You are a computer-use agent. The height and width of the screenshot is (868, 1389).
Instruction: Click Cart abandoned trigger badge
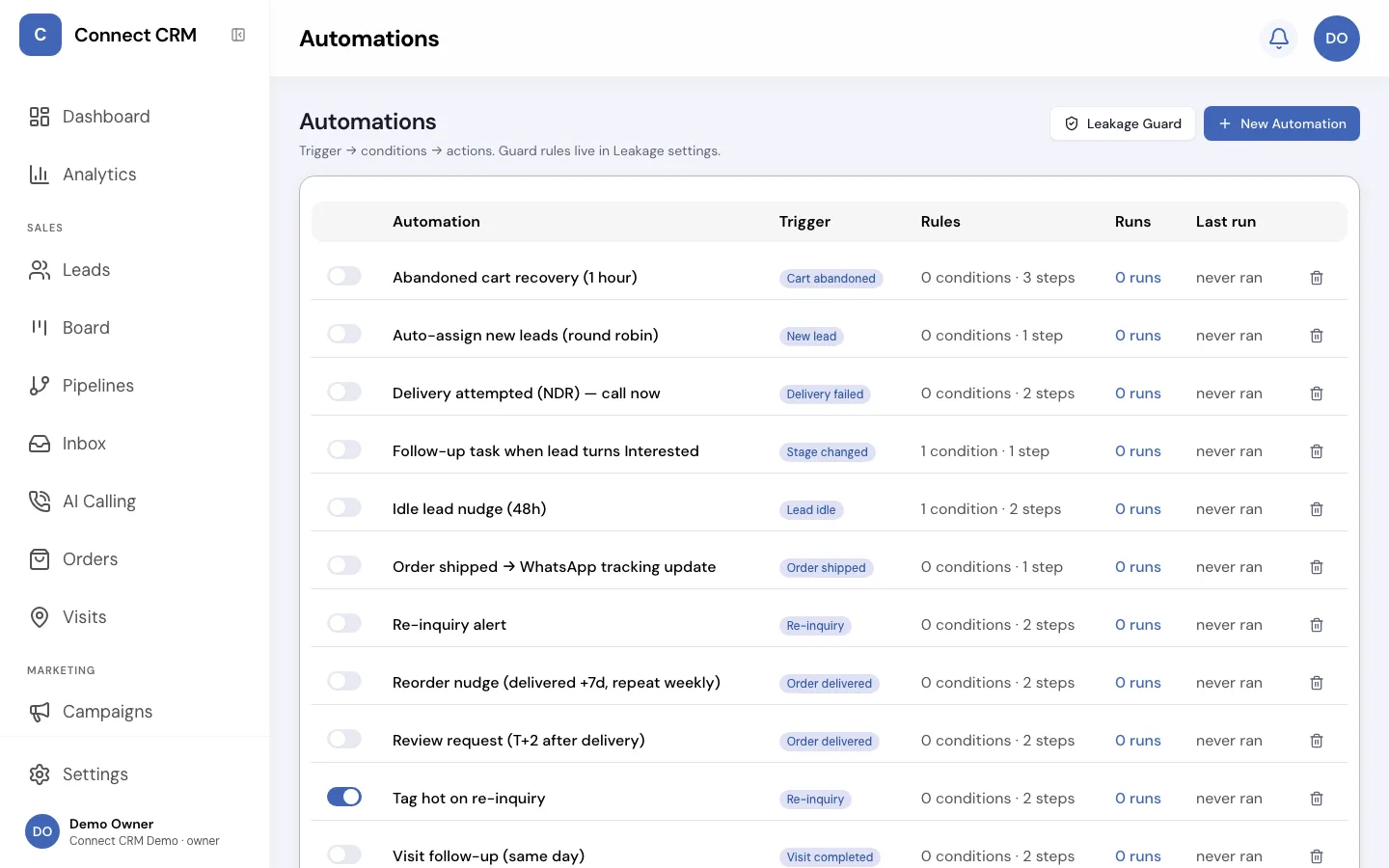831,279
